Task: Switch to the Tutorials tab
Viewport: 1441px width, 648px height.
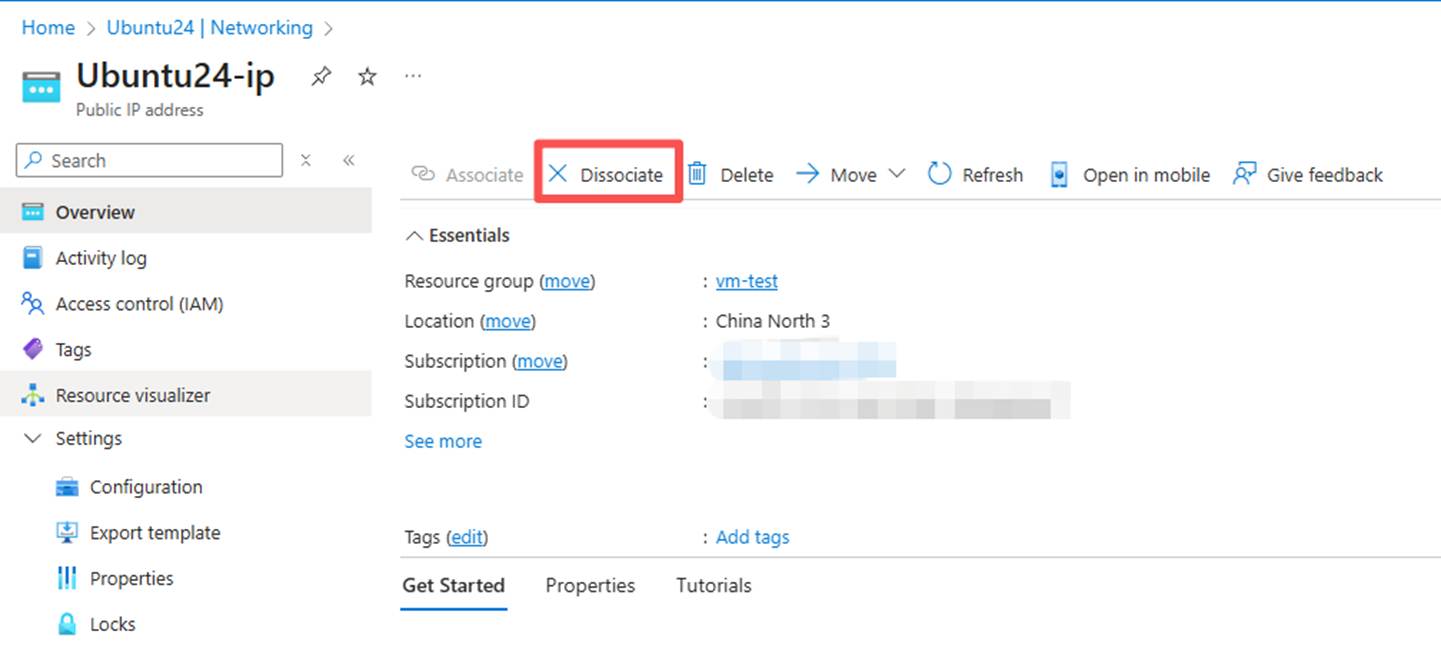Action: pyautogui.click(x=713, y=586)
